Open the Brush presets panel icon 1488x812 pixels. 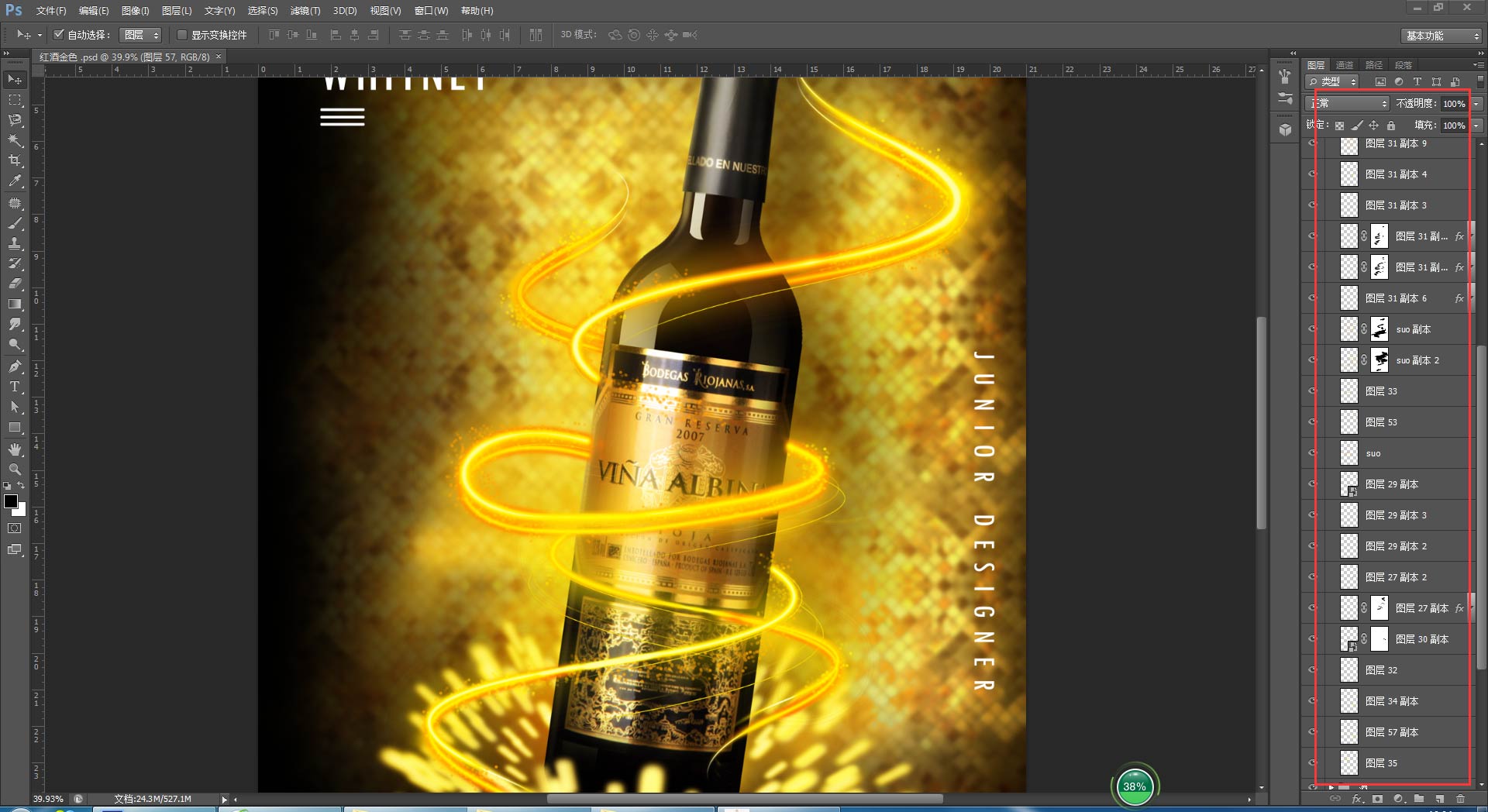[1286, 98]
